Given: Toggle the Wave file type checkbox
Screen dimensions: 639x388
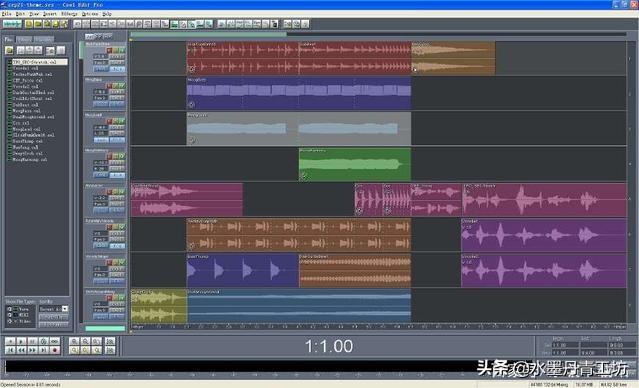Looking at the screenshot, I should 10,309.
